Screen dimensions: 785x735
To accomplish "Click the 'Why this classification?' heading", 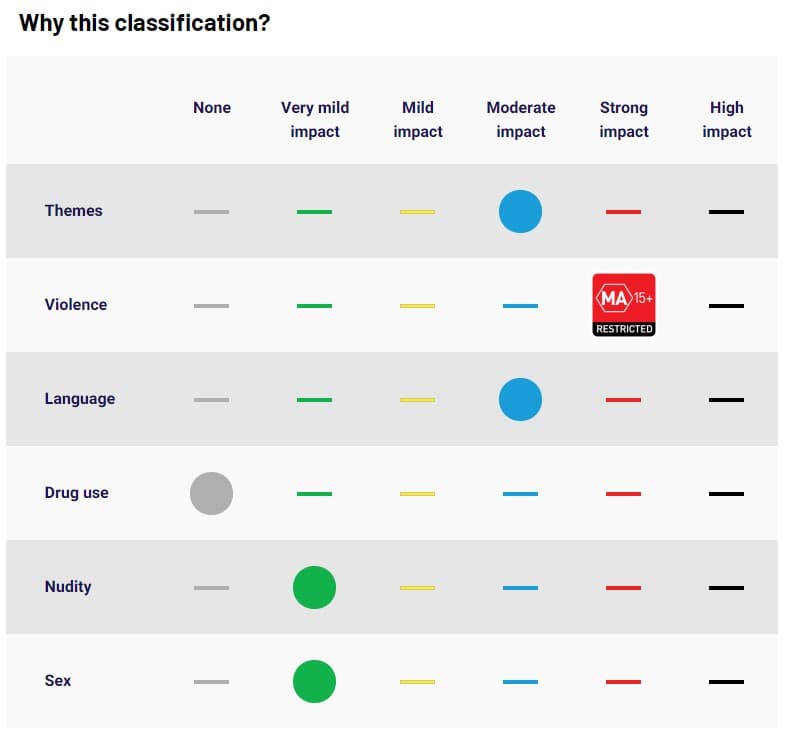I will (x=144, y=23).
